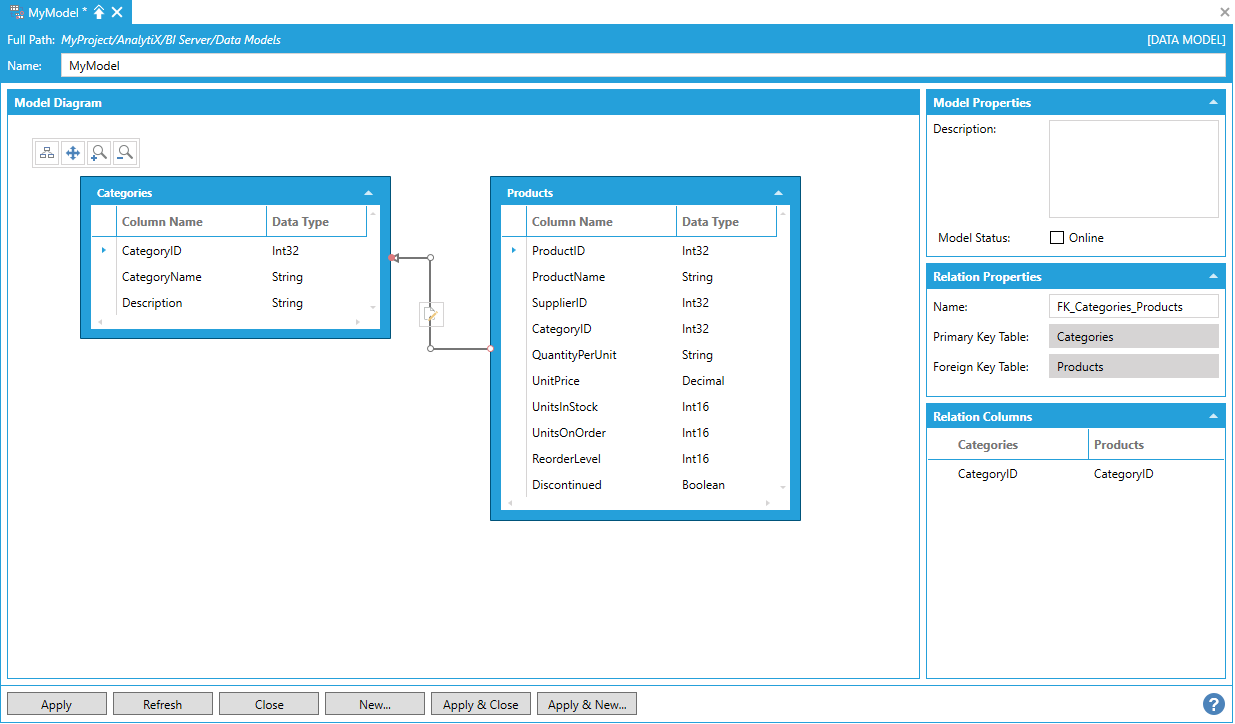The image size is (1235, 724).
Task: Collapse the Model Properties panel
Action: pos(1213,103)
